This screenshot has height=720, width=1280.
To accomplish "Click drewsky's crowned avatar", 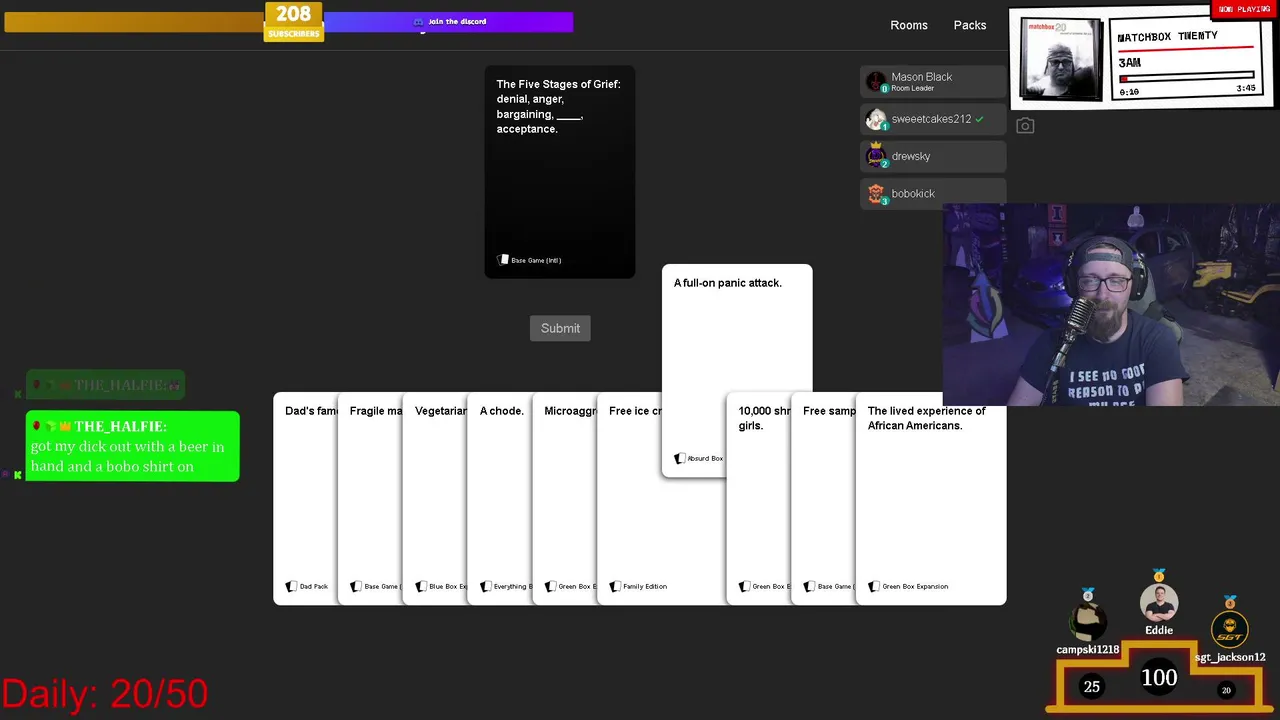I will pos(876,156).
